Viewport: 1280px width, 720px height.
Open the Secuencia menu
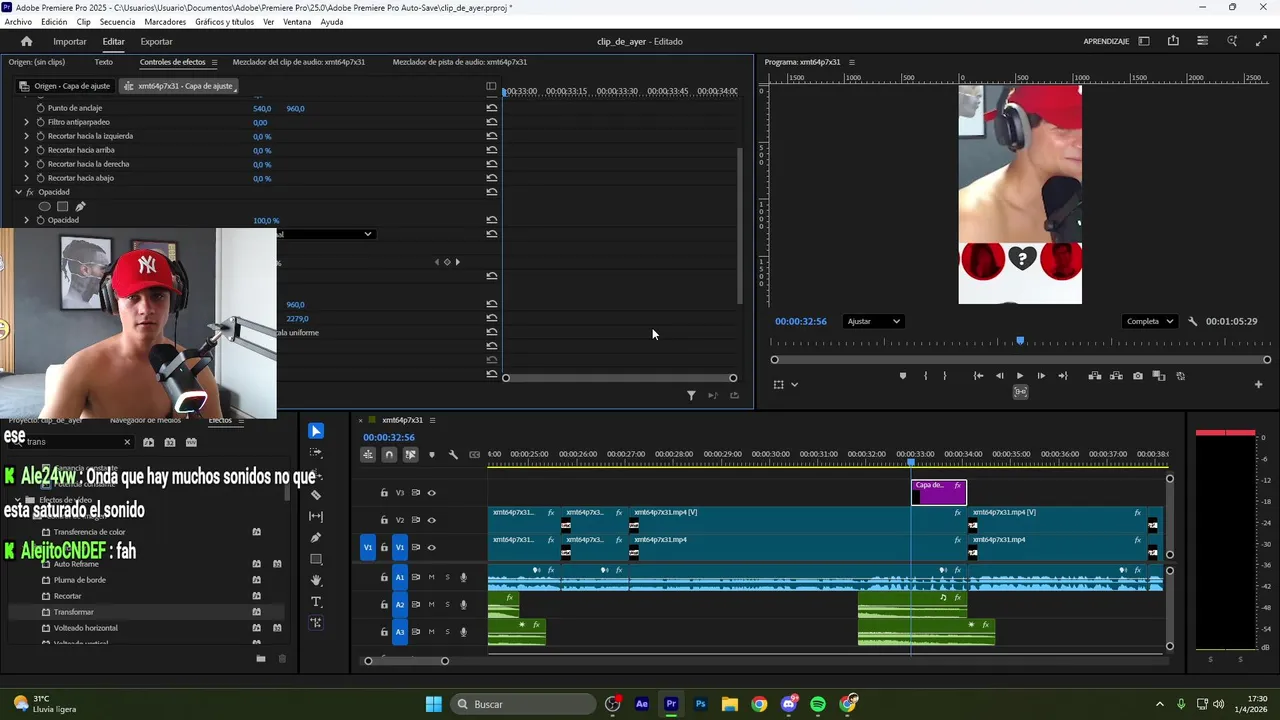tap(117, 22)
